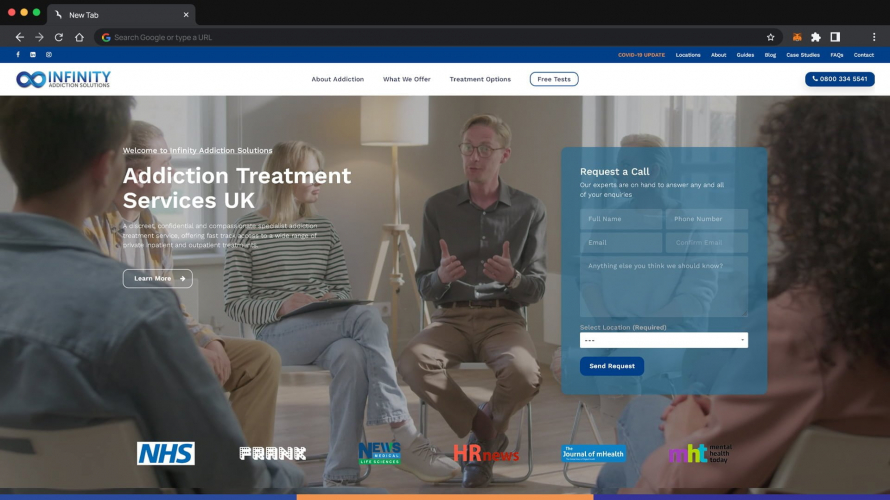Close the New Tab browser tab
Viewport: 890px width, 500px height.
tap(186, 15)
